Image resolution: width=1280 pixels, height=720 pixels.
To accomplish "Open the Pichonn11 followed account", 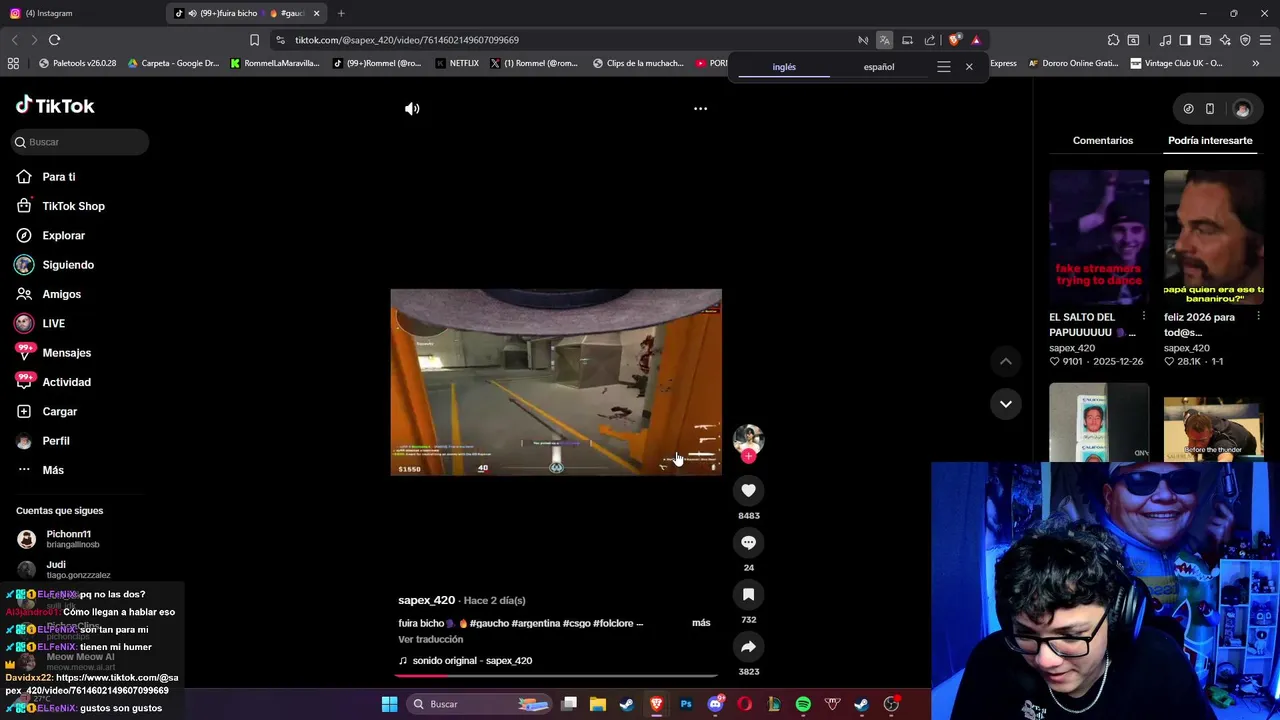I will 68,539.
